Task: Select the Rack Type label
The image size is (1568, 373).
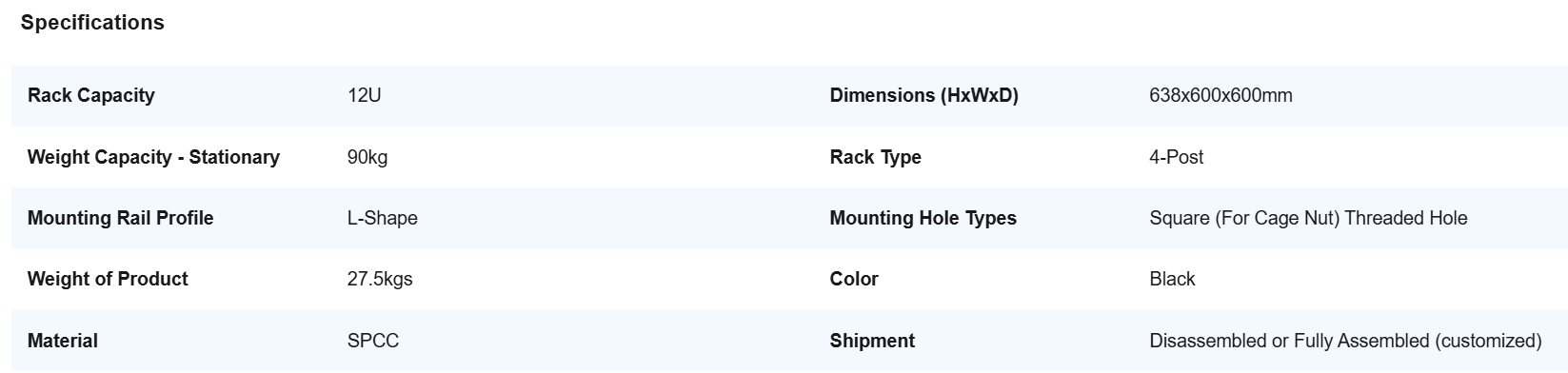Action: pos(875,157)
